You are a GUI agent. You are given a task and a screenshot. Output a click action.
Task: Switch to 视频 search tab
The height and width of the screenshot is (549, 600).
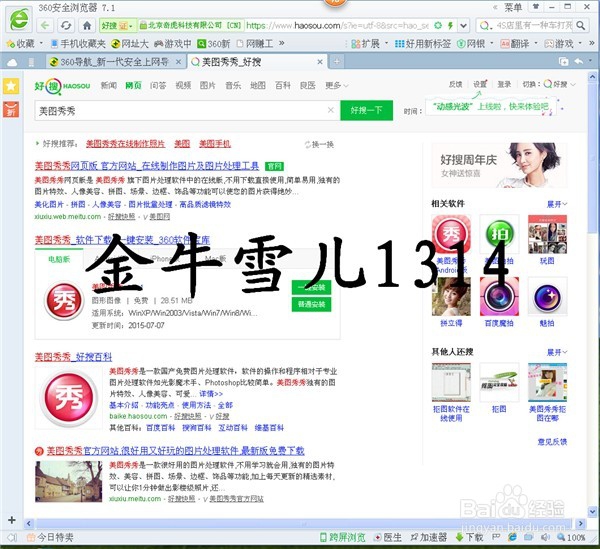click(183, 85)
